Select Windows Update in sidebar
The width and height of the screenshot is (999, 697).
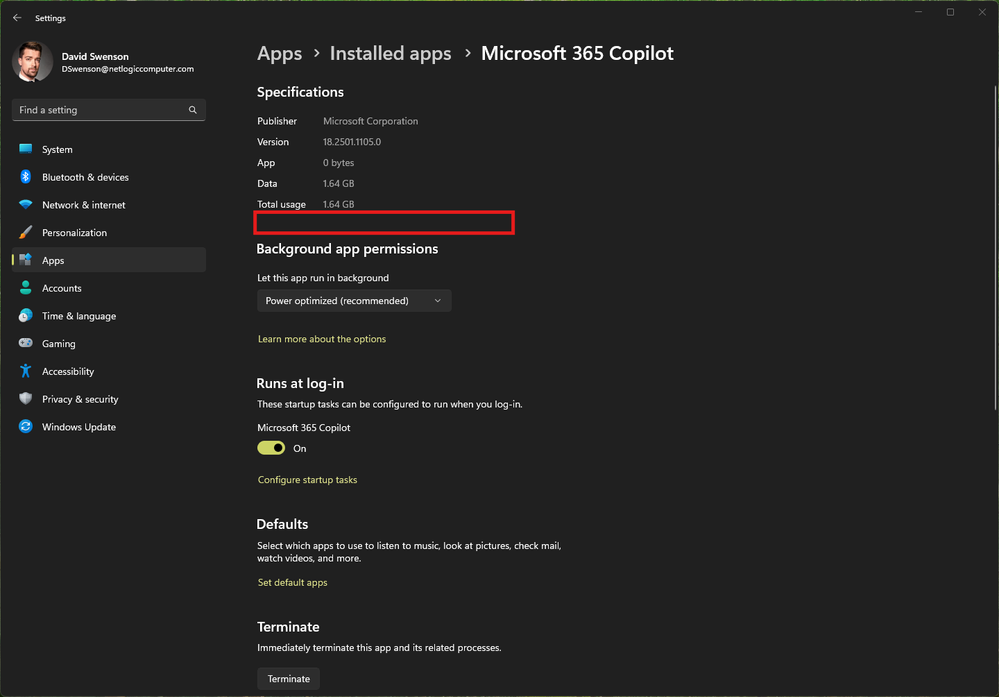point(108,427)
